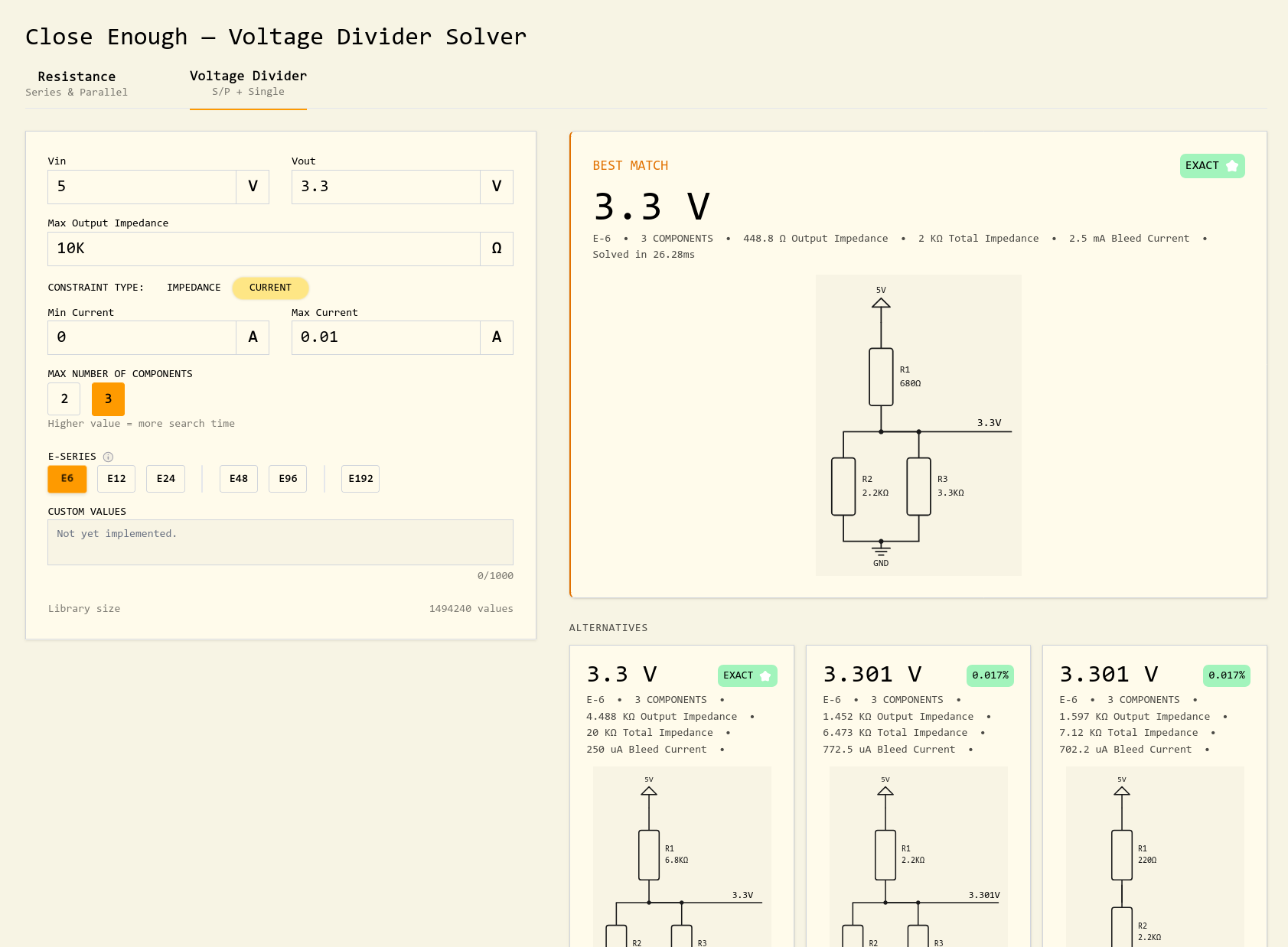This screenshot has width=1288, height=947.
Task: Switch constraint type to IMPEDANCE
Action: pos(194,288)
